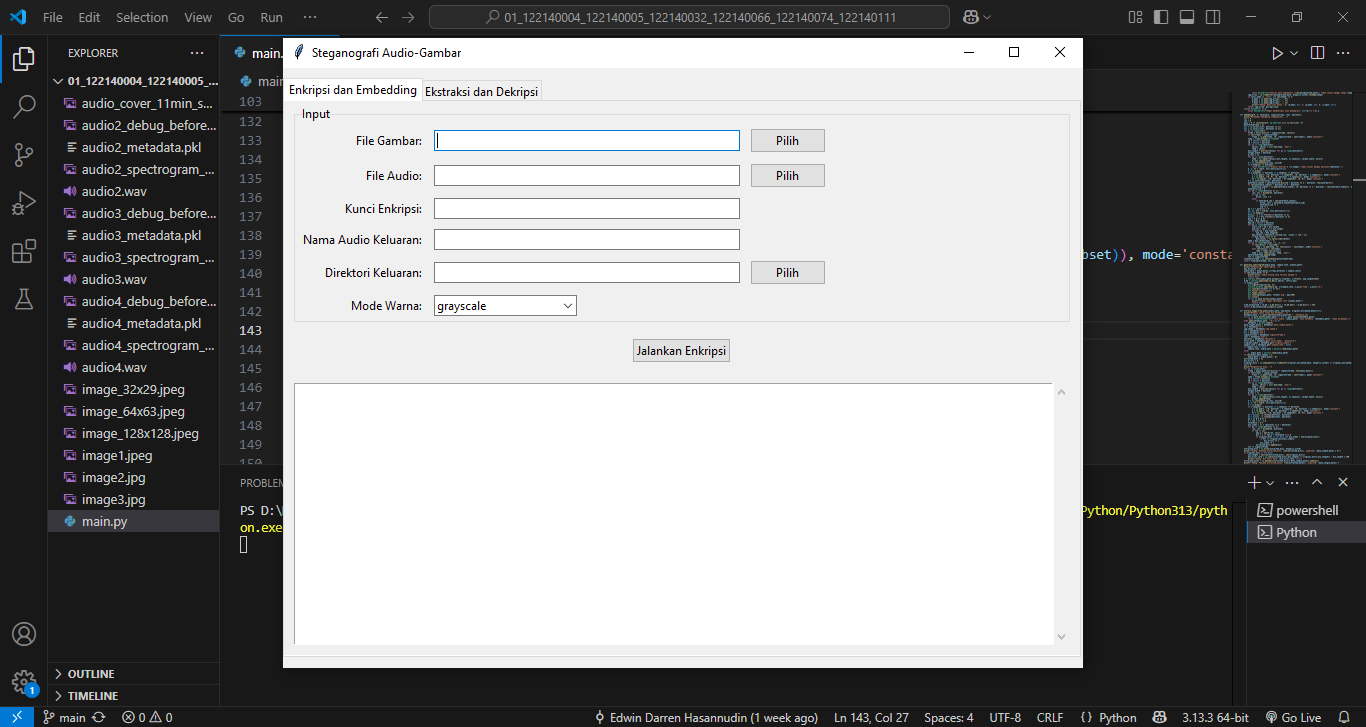
Task: Click Pilih button for File Audio
Action: [788, 176]
